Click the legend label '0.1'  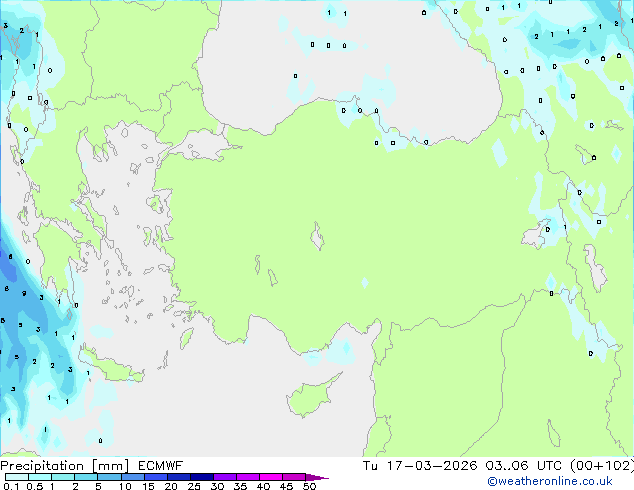tap(11, 486)
